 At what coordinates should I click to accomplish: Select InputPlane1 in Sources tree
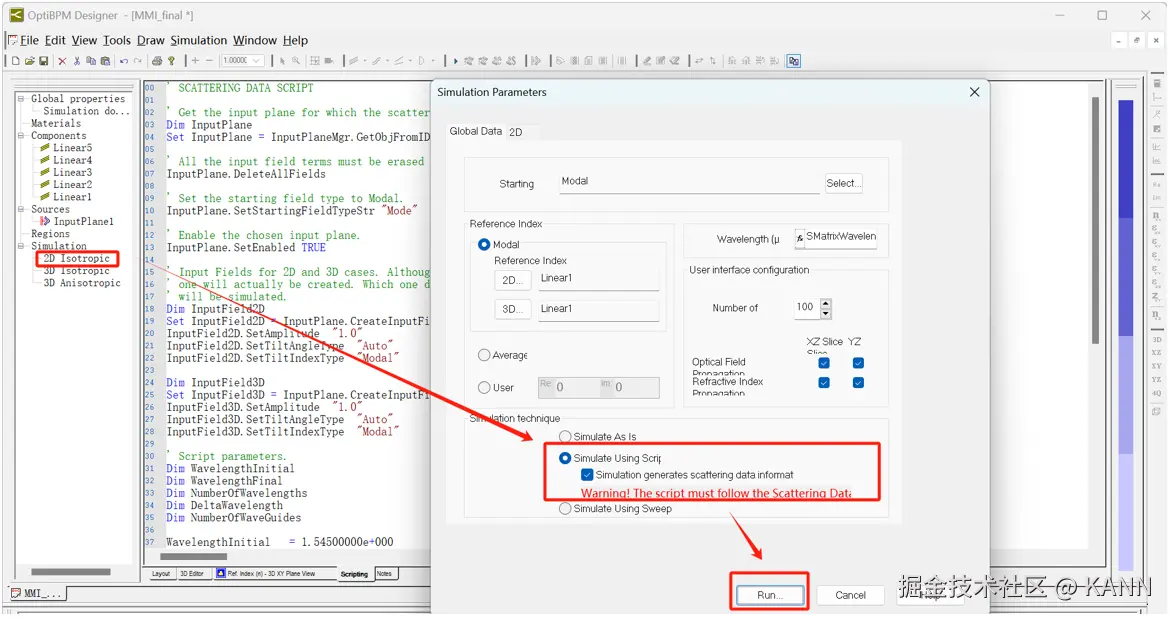point(83,222)
